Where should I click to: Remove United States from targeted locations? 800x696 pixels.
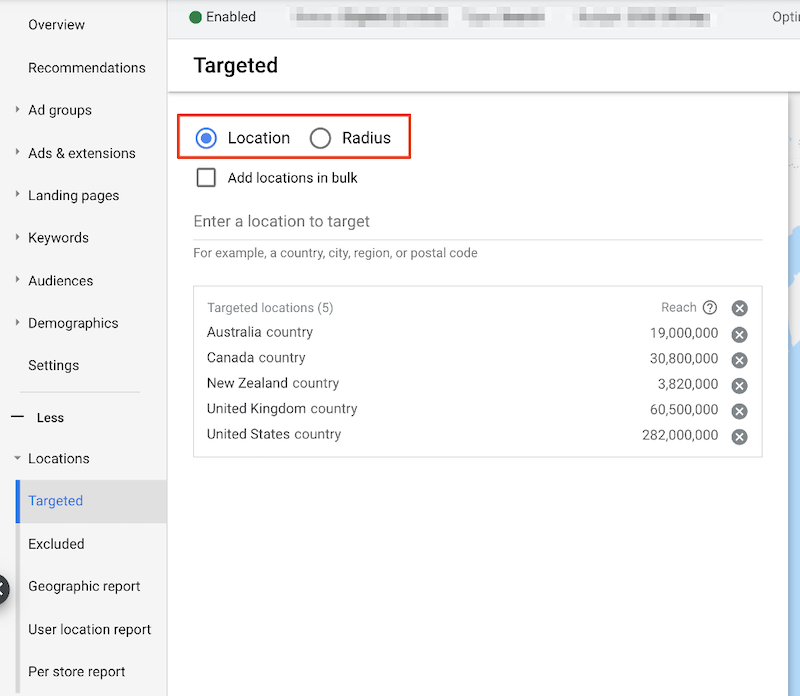tap(739, 436)
